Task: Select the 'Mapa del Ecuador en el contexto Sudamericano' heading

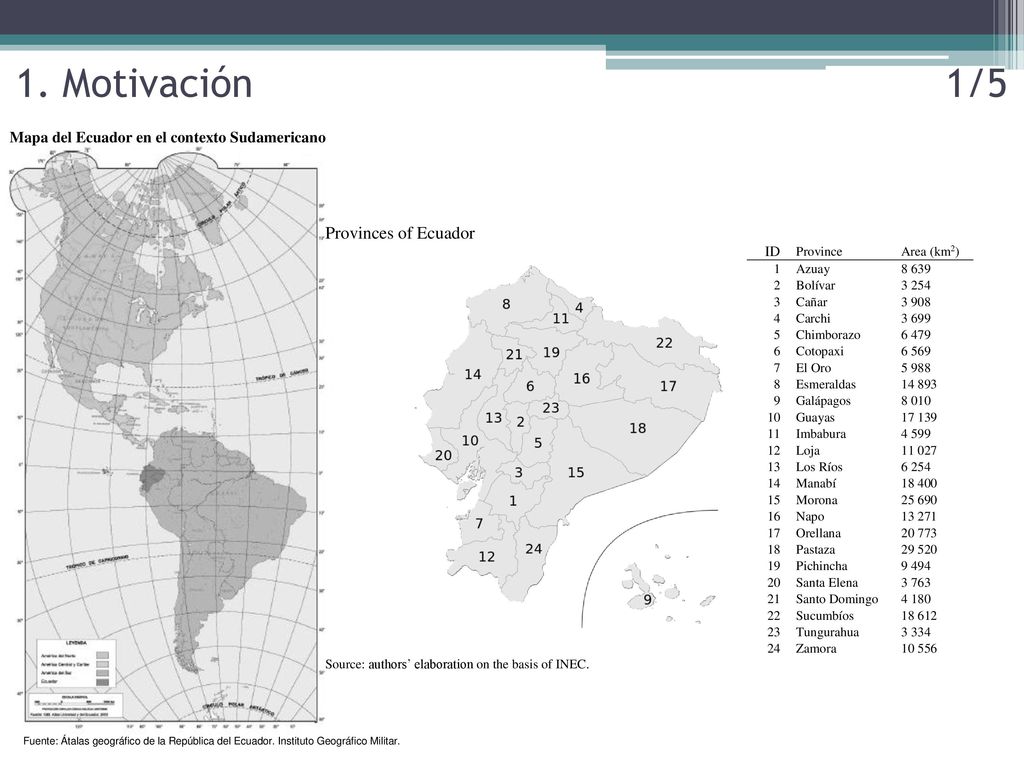Action: click(167, 138)
